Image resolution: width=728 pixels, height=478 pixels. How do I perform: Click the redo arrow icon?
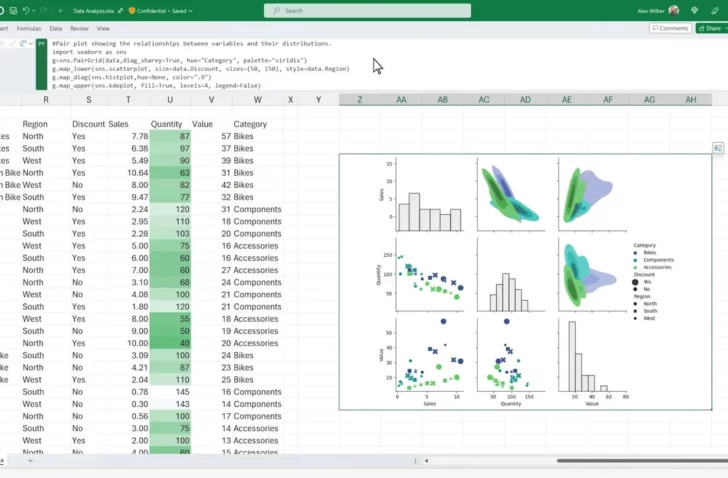click(44, 10)
